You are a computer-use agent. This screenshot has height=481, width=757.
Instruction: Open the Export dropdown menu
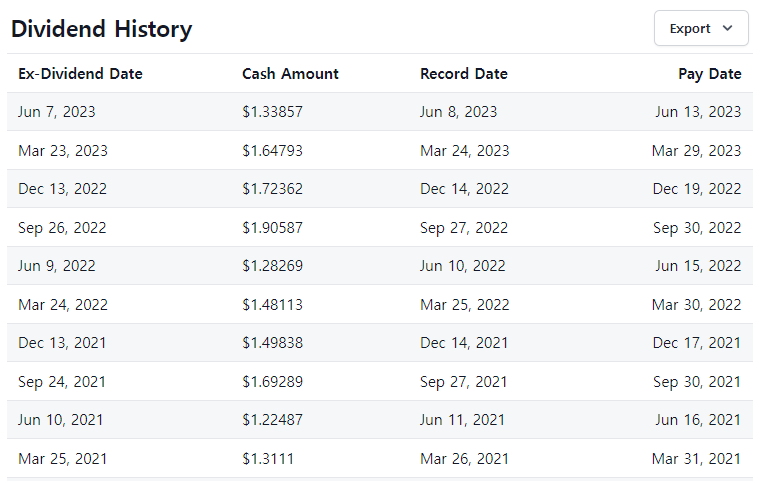700,29
